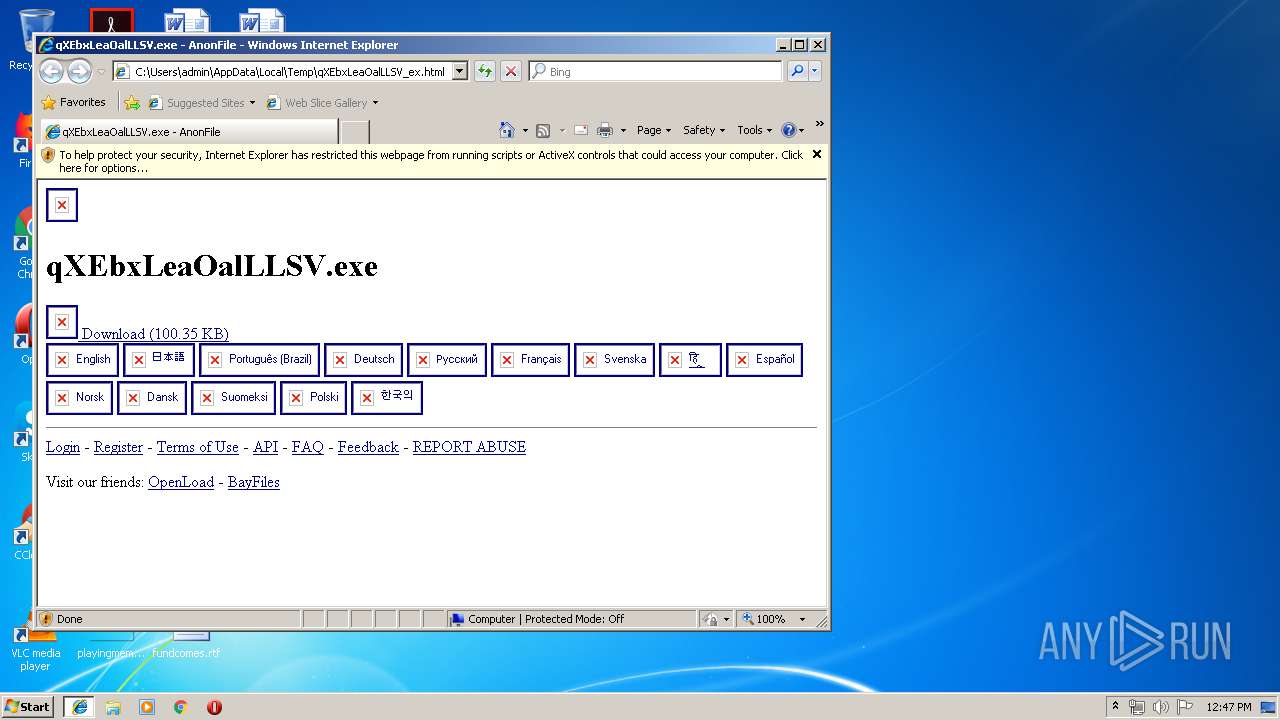Open the FAQ link
This screenshot has height=720, width=1280.
[308, 447]
